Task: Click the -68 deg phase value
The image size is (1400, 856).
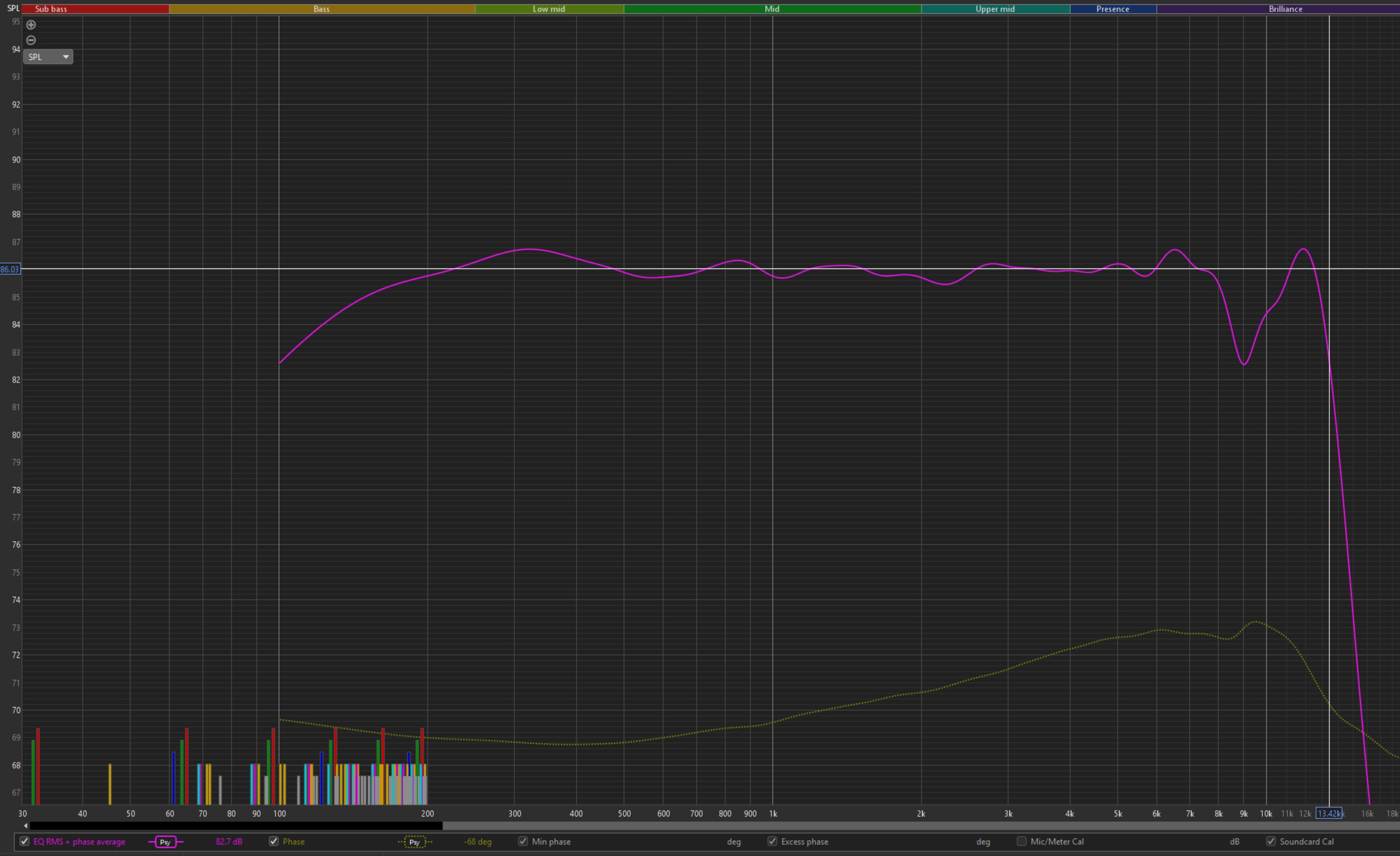Action: [478, 841]
